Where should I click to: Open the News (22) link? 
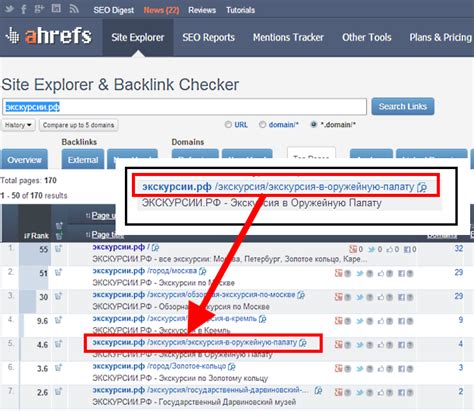tap(161, 10)
